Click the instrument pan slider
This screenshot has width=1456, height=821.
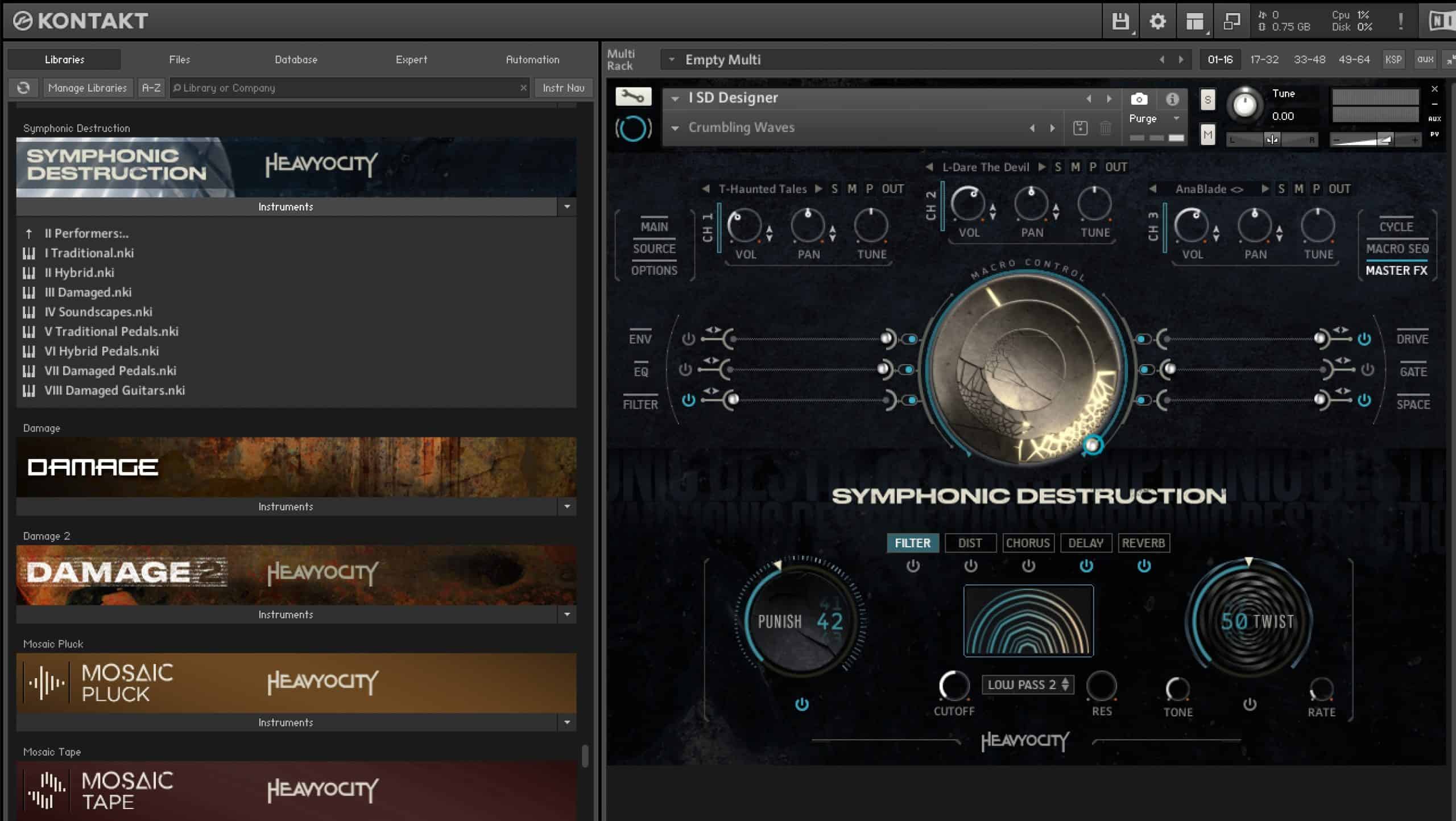(1272, 139)
